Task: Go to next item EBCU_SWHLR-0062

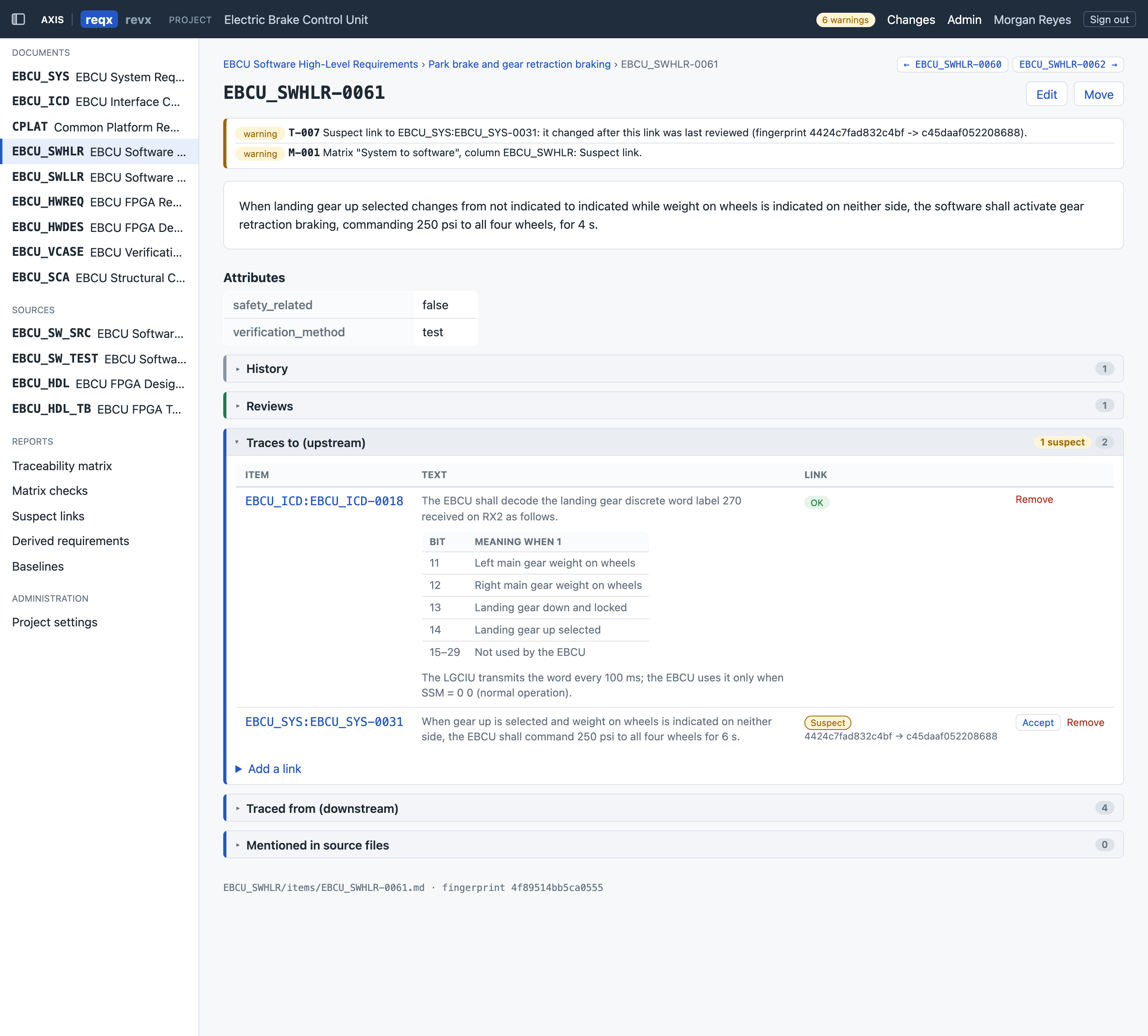Action: click(x=1068, y=64)
